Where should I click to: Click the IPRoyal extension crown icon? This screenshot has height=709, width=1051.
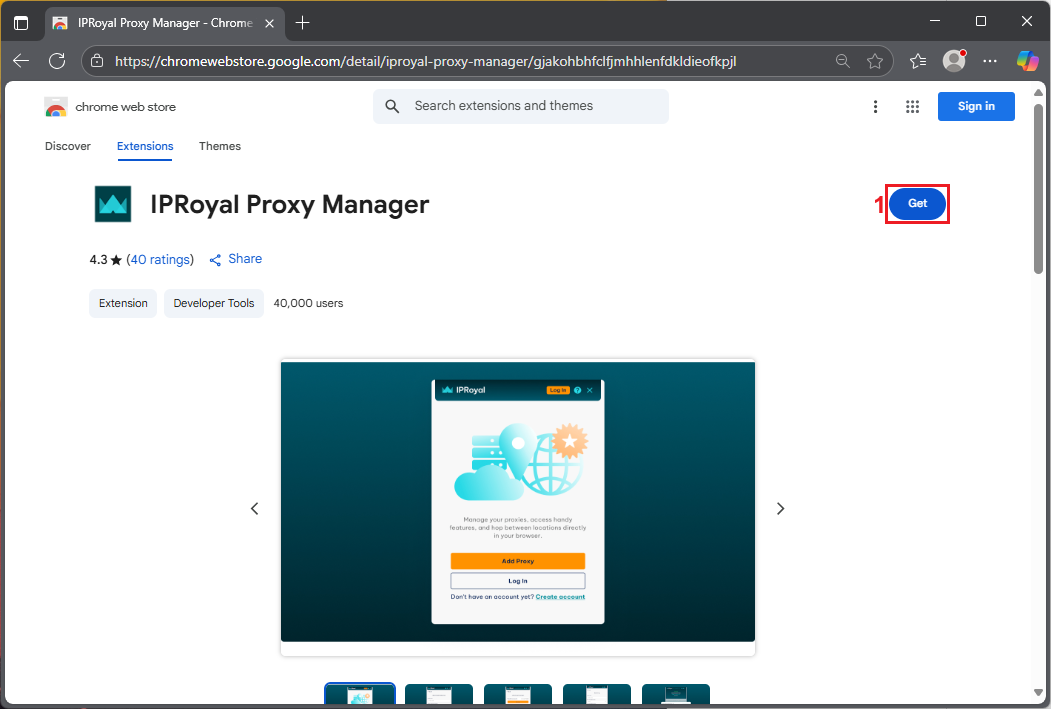coord(113,204)
